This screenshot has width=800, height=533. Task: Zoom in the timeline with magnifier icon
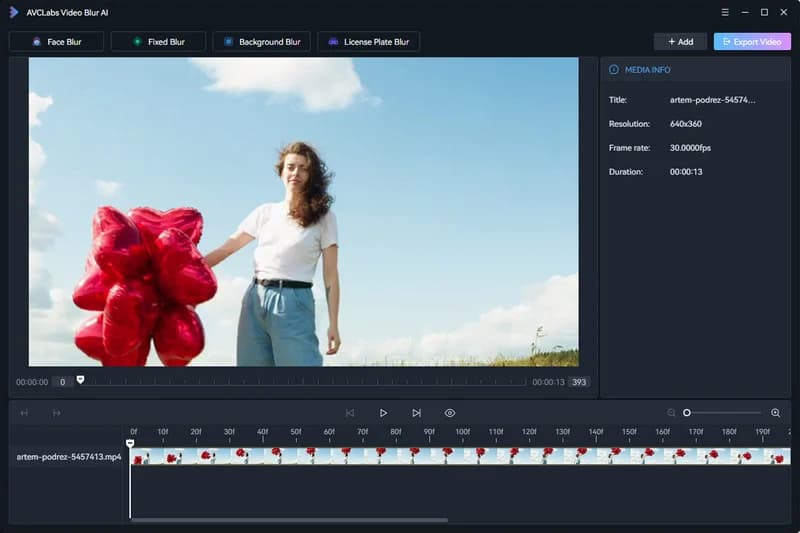click(775, 413)
